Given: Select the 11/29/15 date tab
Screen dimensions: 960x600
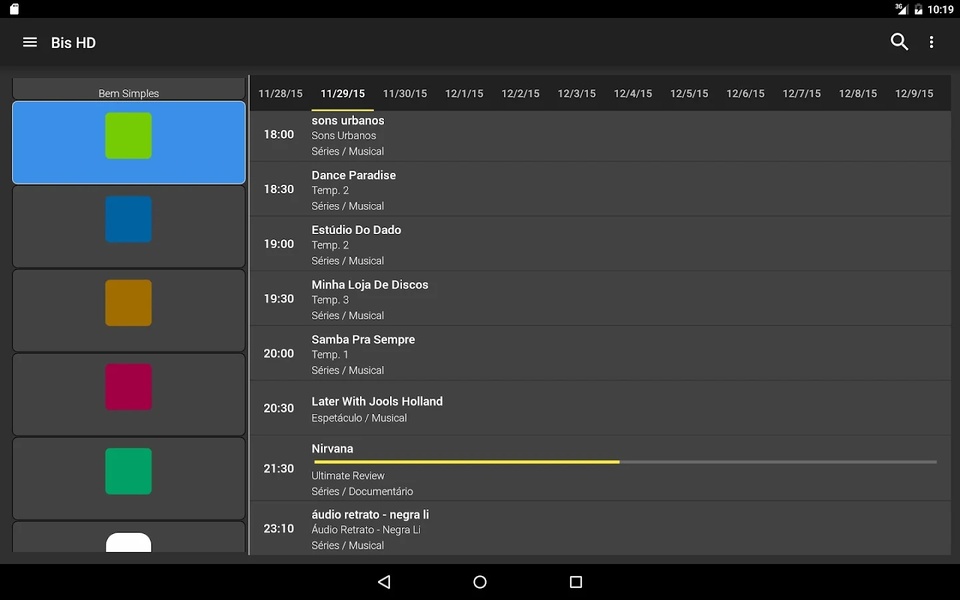Looking at the screenshot, I should [343, 94].
